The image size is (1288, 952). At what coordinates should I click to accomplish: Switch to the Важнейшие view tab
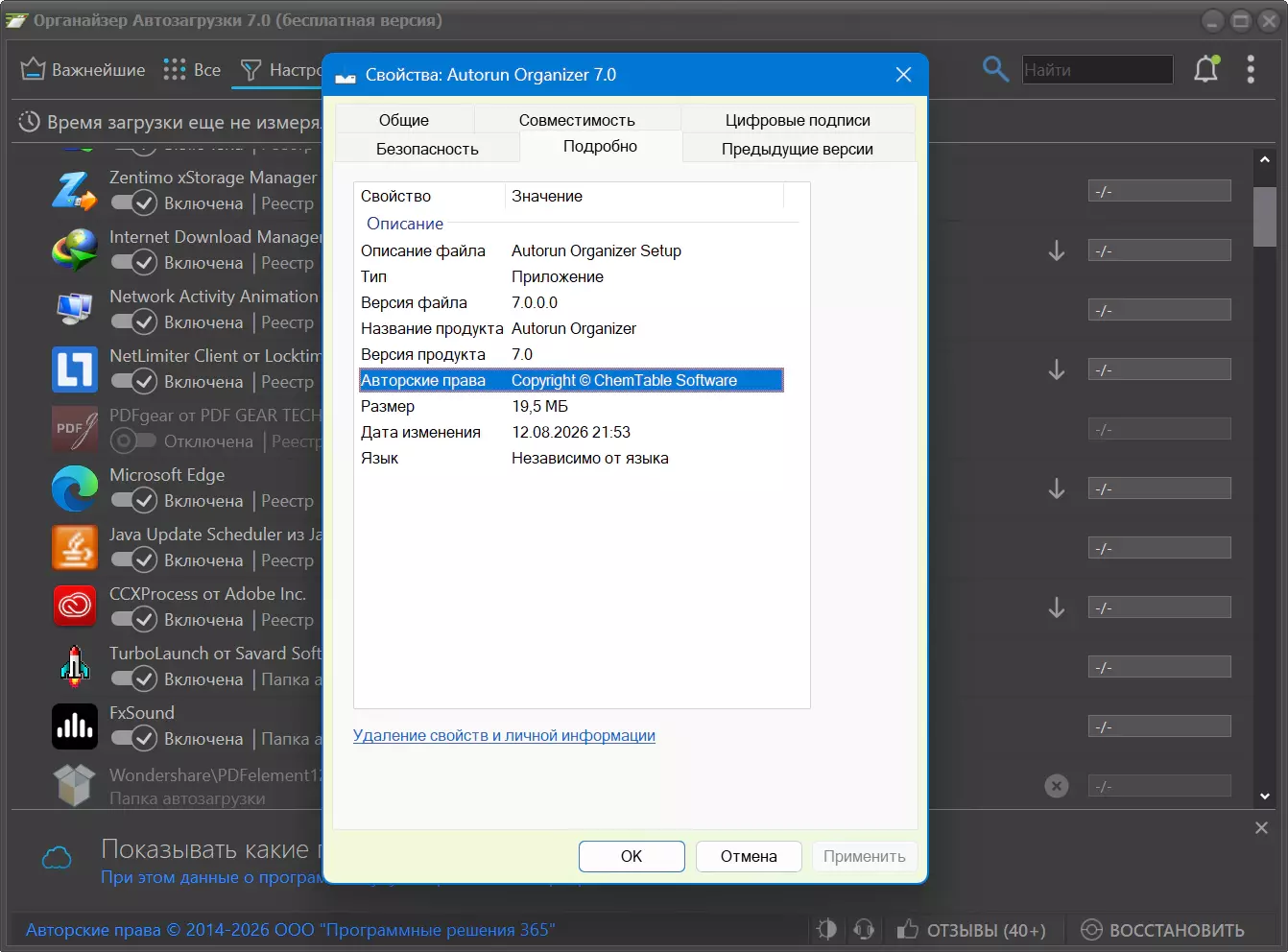(x=83, y=69)
